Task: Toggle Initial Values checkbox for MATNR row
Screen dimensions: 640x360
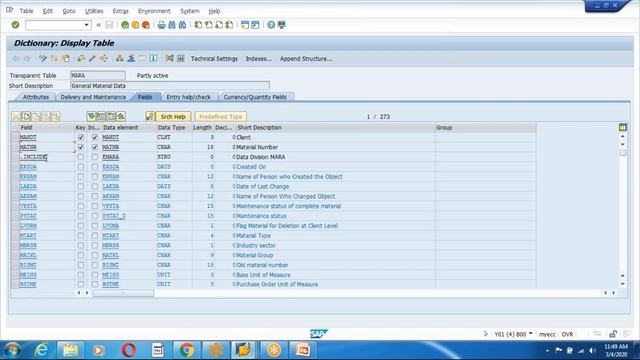Action: [x=95, y=147]
